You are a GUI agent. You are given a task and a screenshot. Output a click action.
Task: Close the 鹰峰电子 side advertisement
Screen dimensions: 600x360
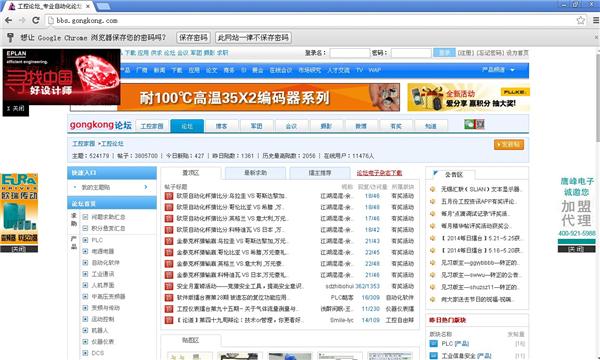tap(576, 249)
